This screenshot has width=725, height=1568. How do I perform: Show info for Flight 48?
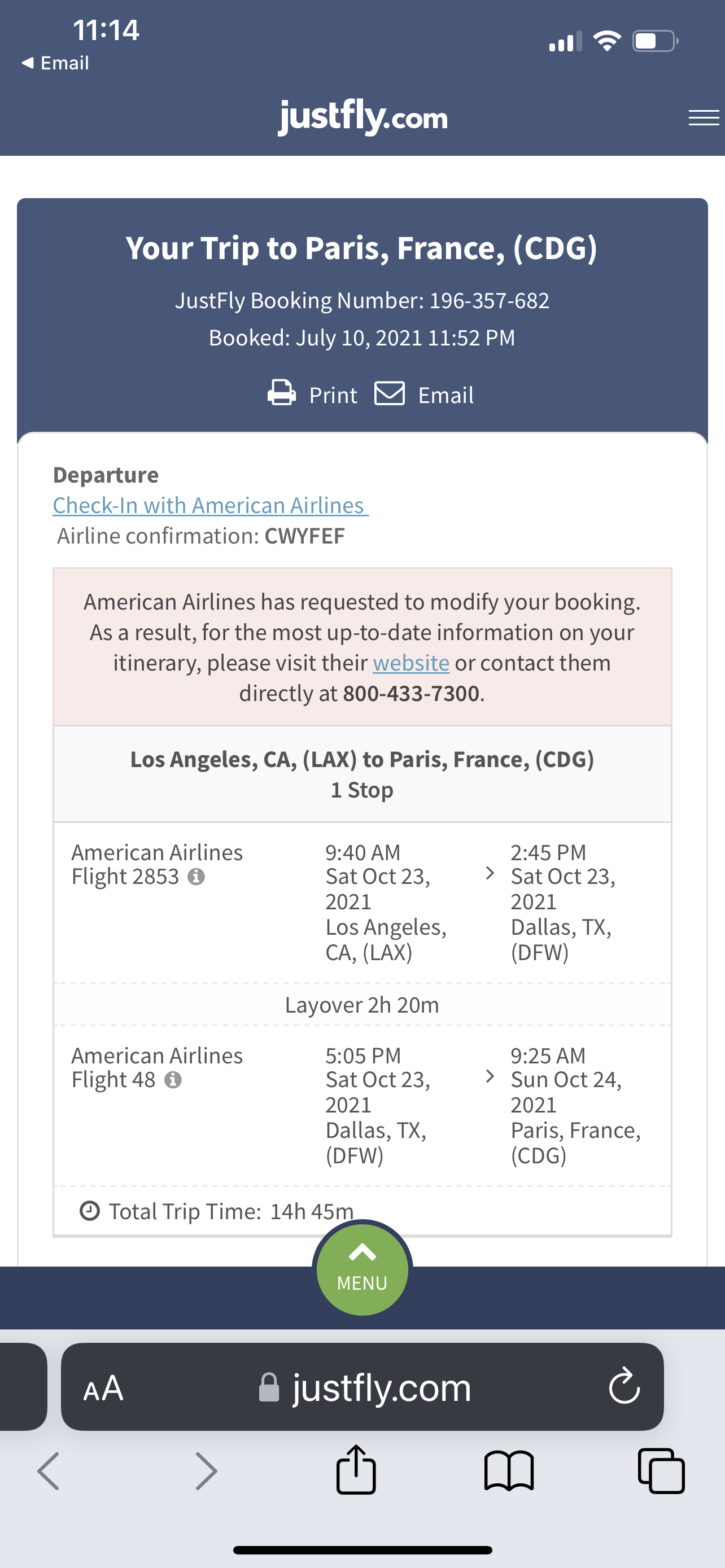click(x=173, y=1080)
